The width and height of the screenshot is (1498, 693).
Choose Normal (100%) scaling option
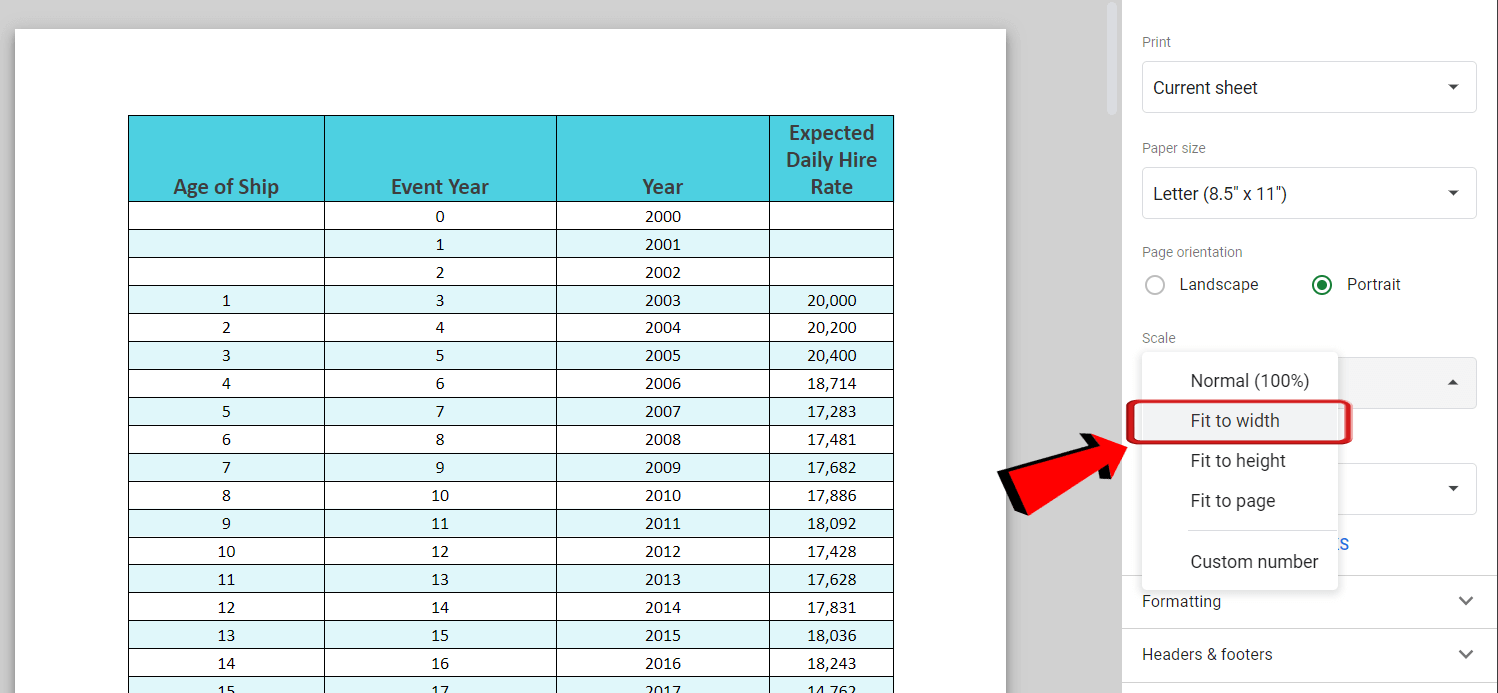[1249, 380]
